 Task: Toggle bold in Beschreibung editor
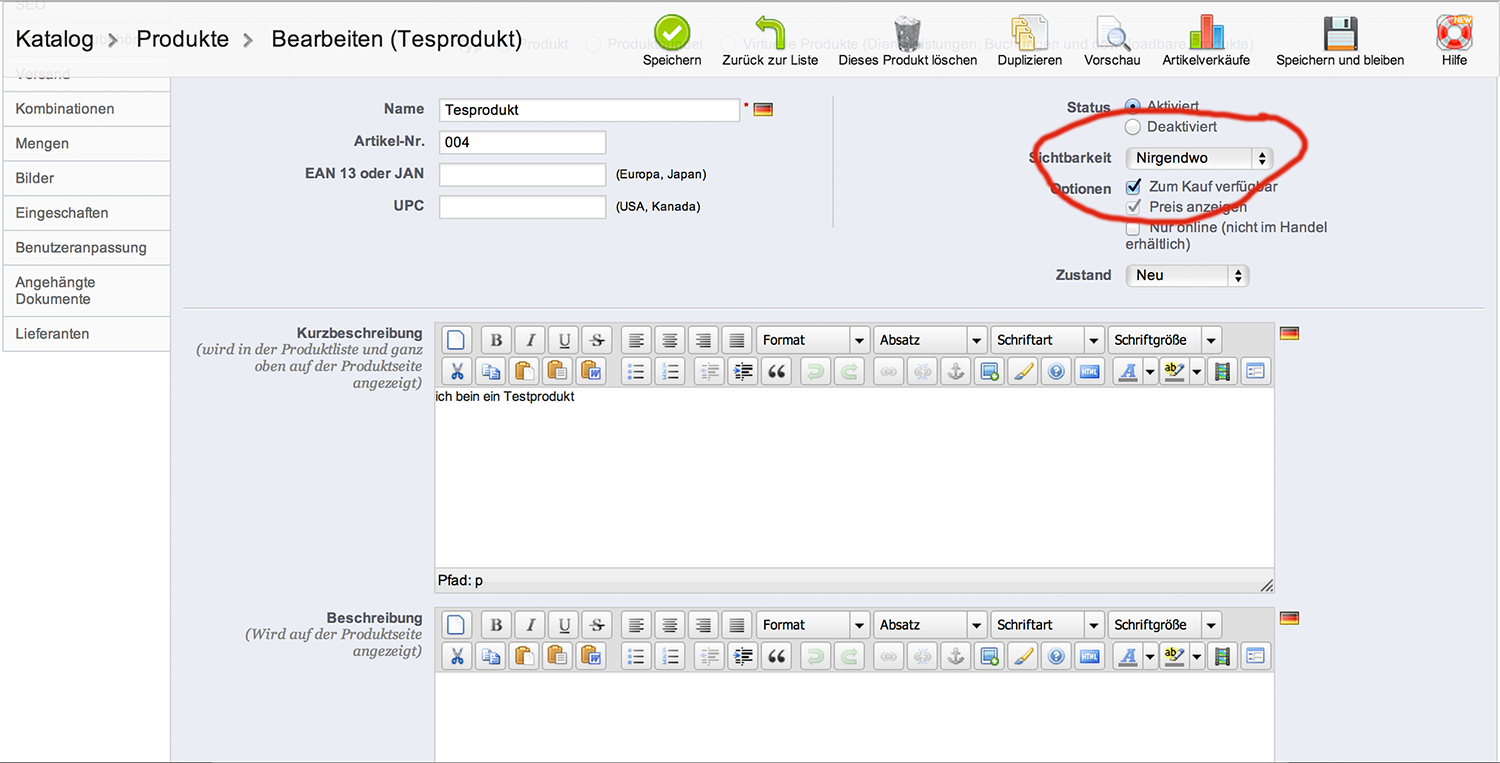(x=496, y=625)
